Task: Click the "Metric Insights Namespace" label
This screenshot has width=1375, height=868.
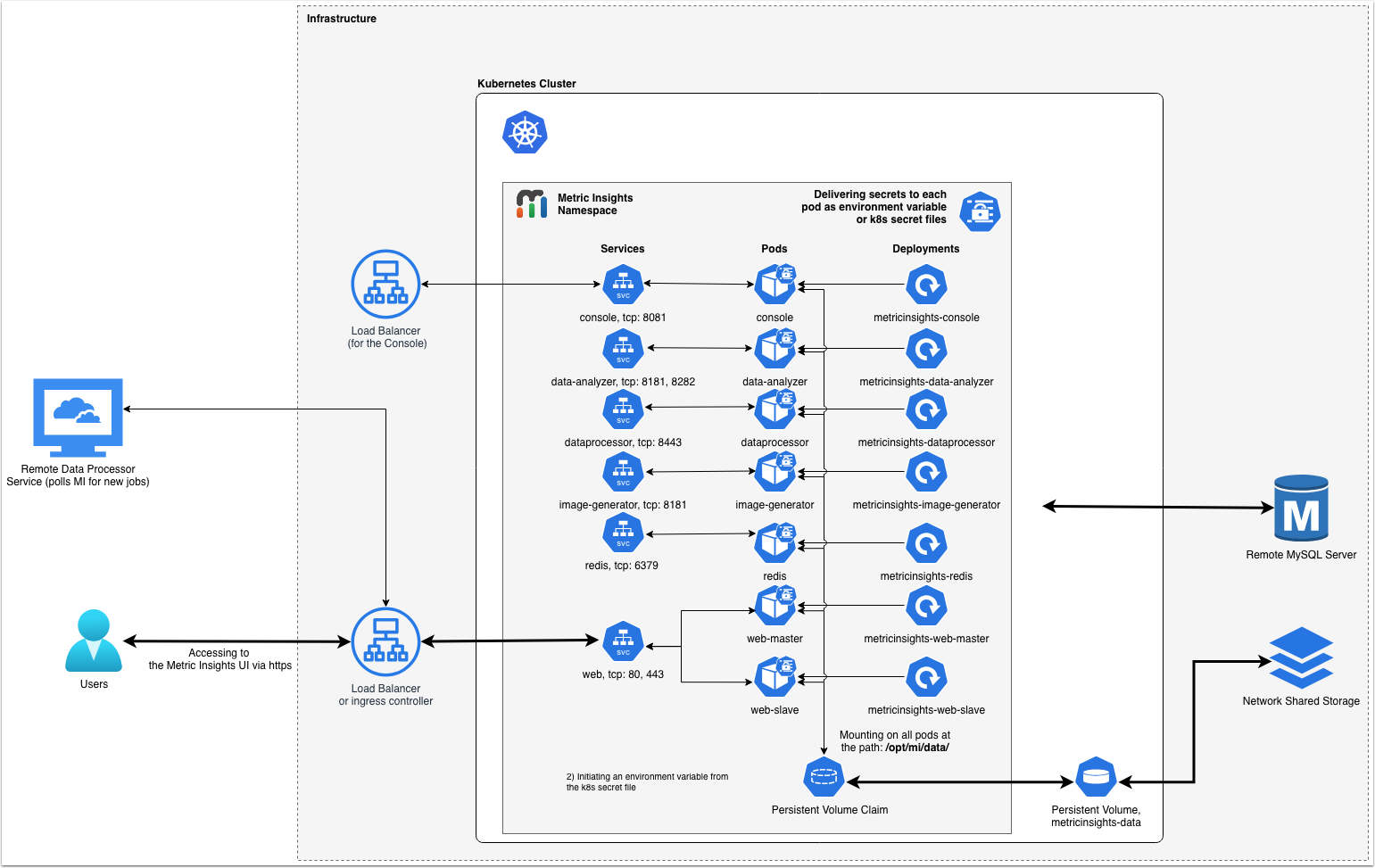Action: click(x=595, y=204)
